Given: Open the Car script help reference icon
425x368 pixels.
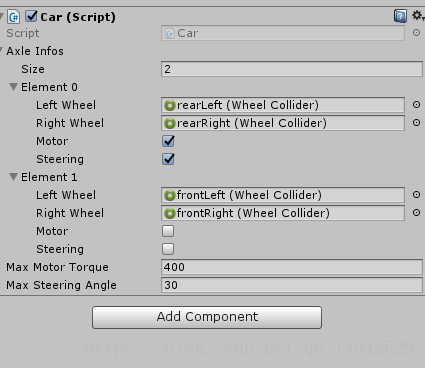Looking at the screenshot, I should 400,16.
